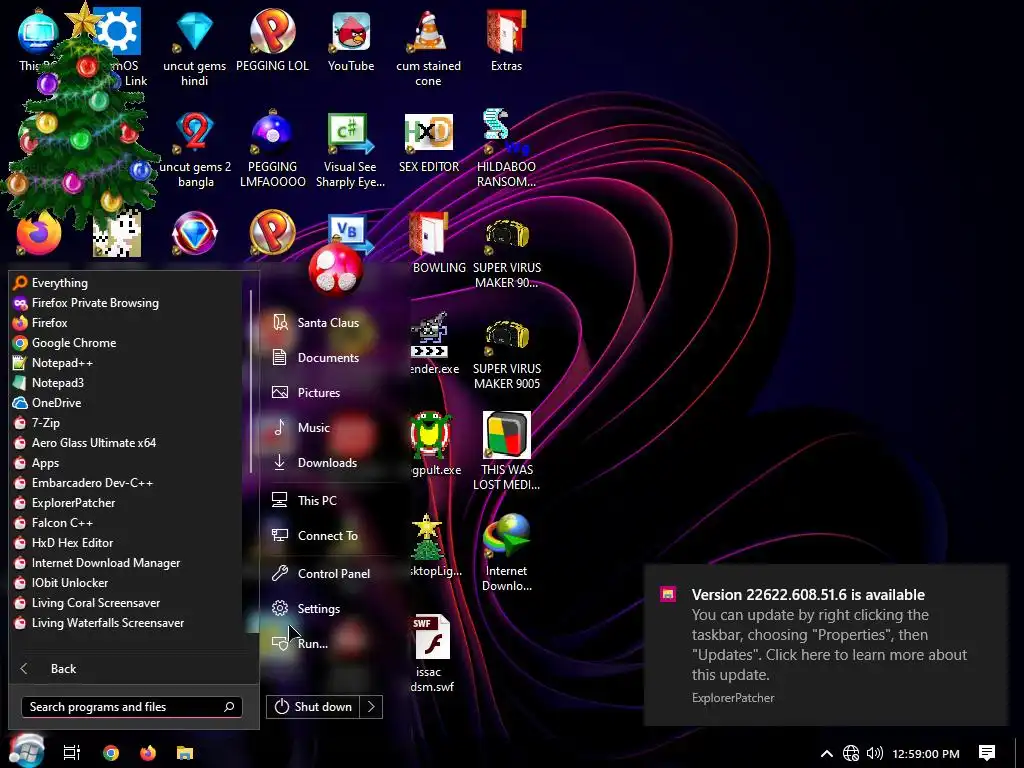
Task: Open Task View on the taskbar
Action: pyautogui.click(x=72, y=753)
